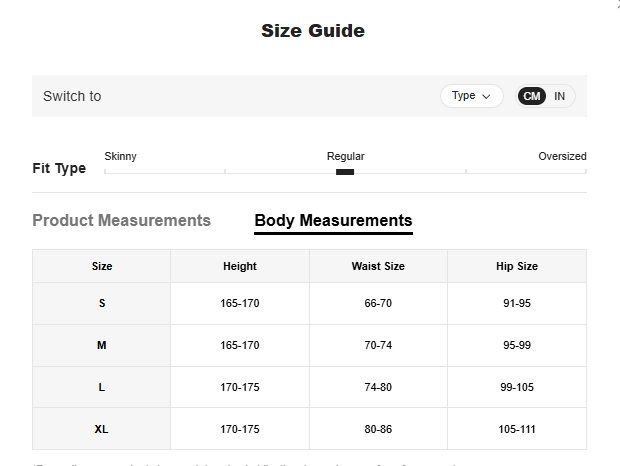Screen dimensions: 620x466
Task: Click the Waist Size column header
Action: click(378, 266)
